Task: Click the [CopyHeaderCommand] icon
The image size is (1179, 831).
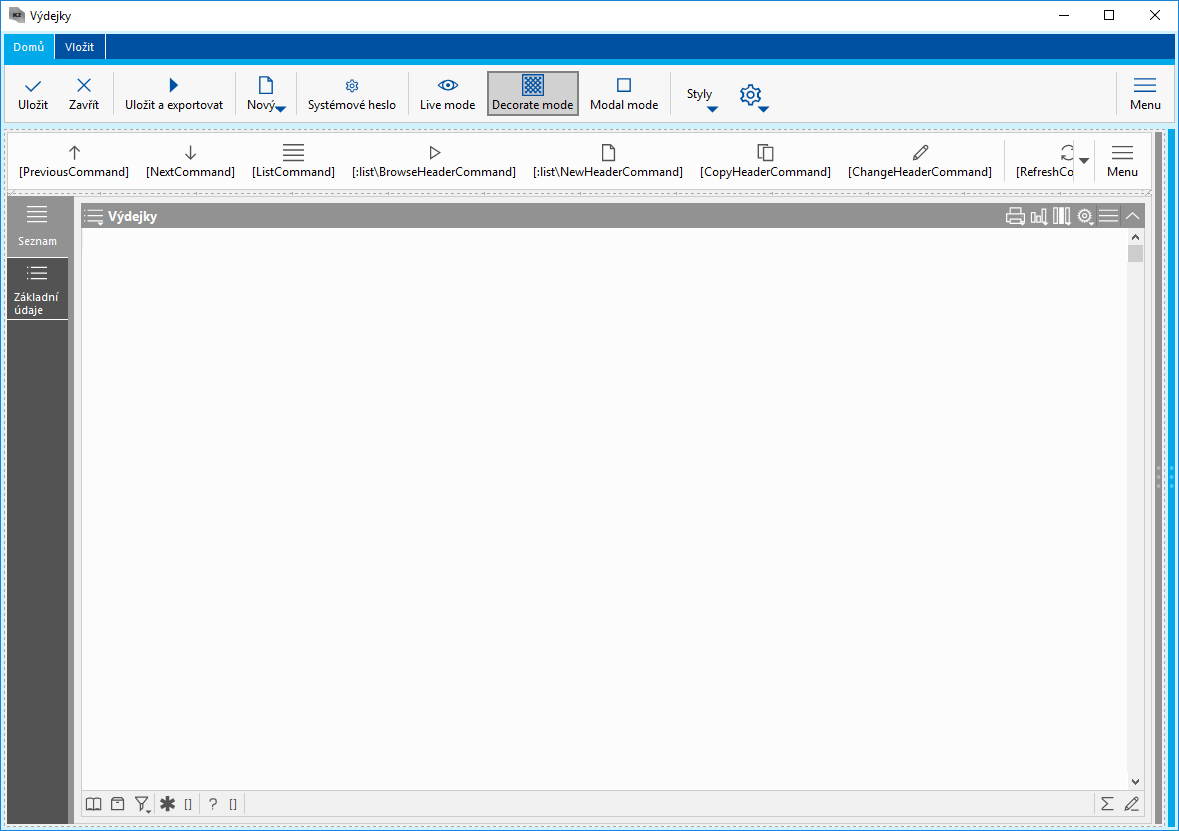Action: 765,153
